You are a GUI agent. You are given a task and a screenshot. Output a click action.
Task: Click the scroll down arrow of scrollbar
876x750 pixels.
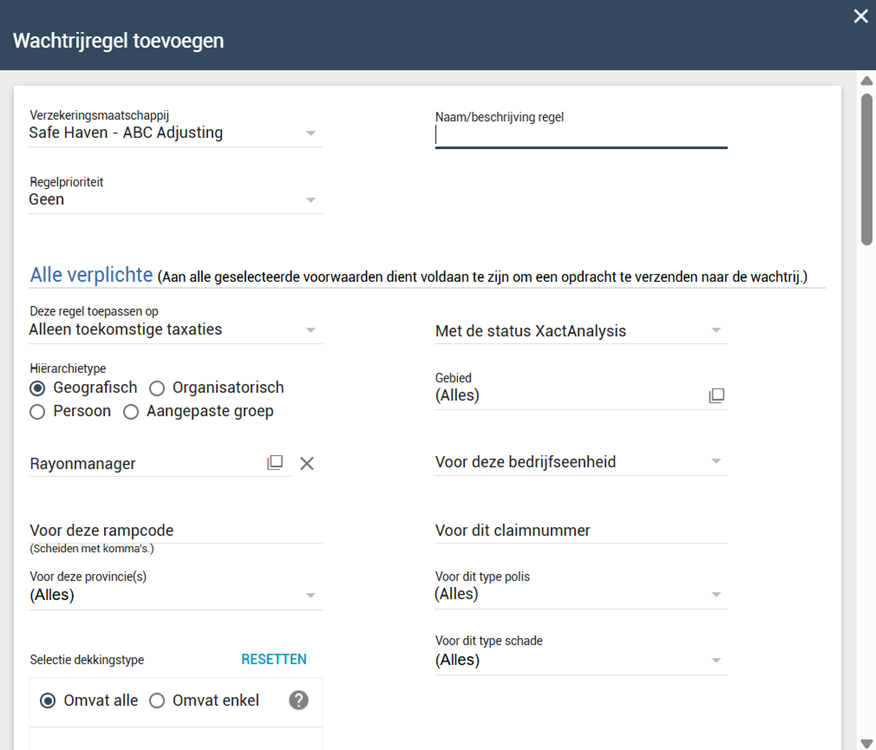[x=866, y=742]
